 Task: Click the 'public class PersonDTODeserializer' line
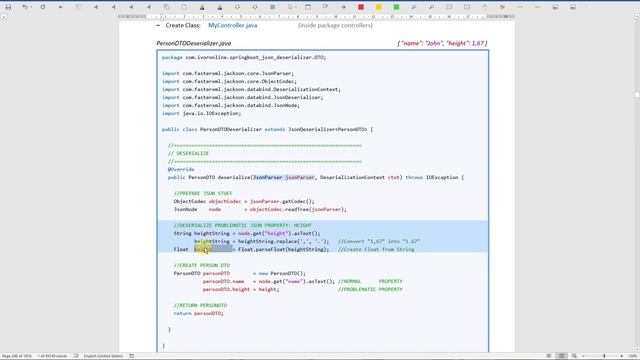pyautogui.click(x=267, y=129)
